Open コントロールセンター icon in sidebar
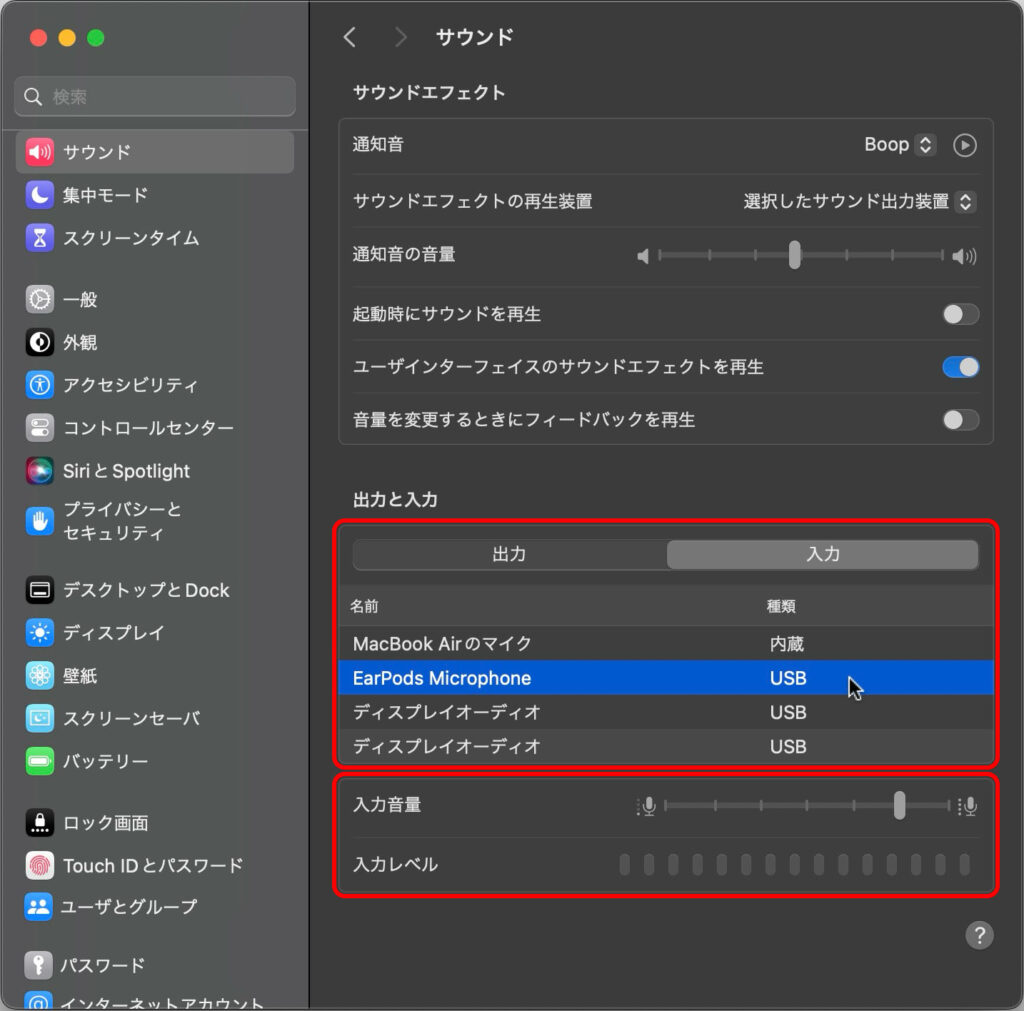The height and width of the screenshot is (1011, 1024). click(x=39, y=428)
